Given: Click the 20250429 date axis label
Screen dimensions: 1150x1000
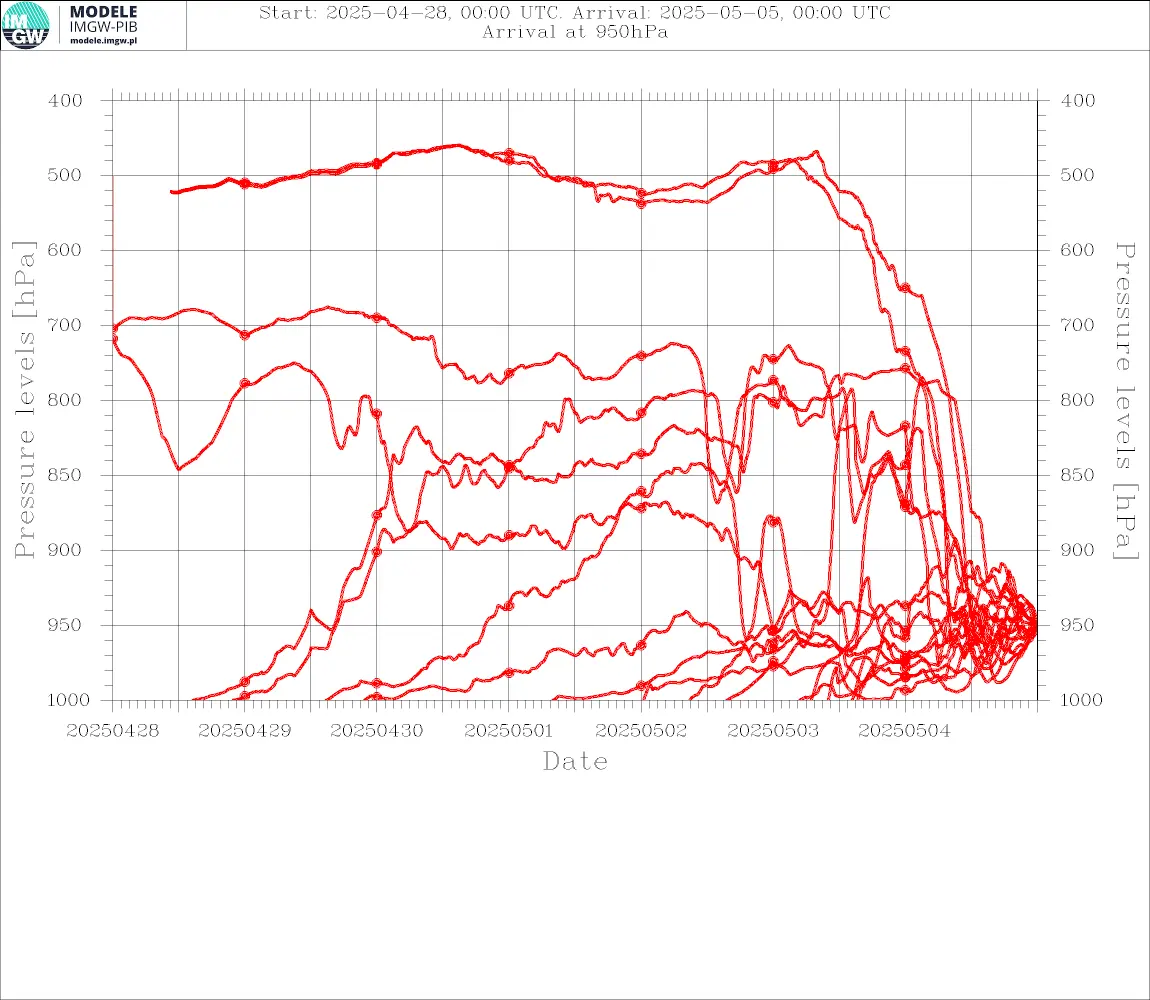Looking at the screenshot, I should point(244,731).
